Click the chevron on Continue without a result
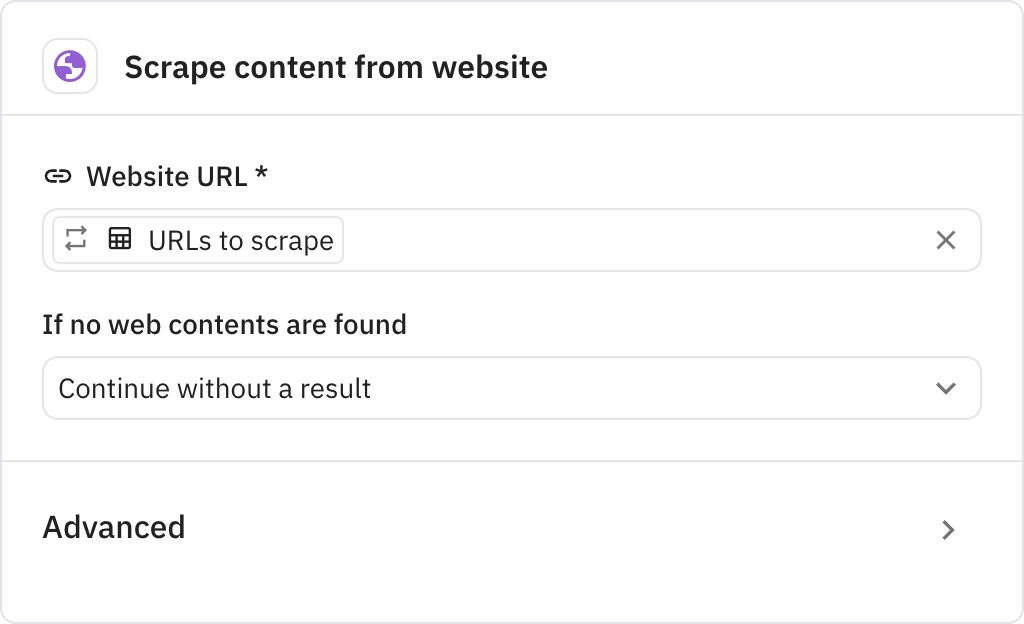Screen dimensions: 1024x624 tap(947, 388)
